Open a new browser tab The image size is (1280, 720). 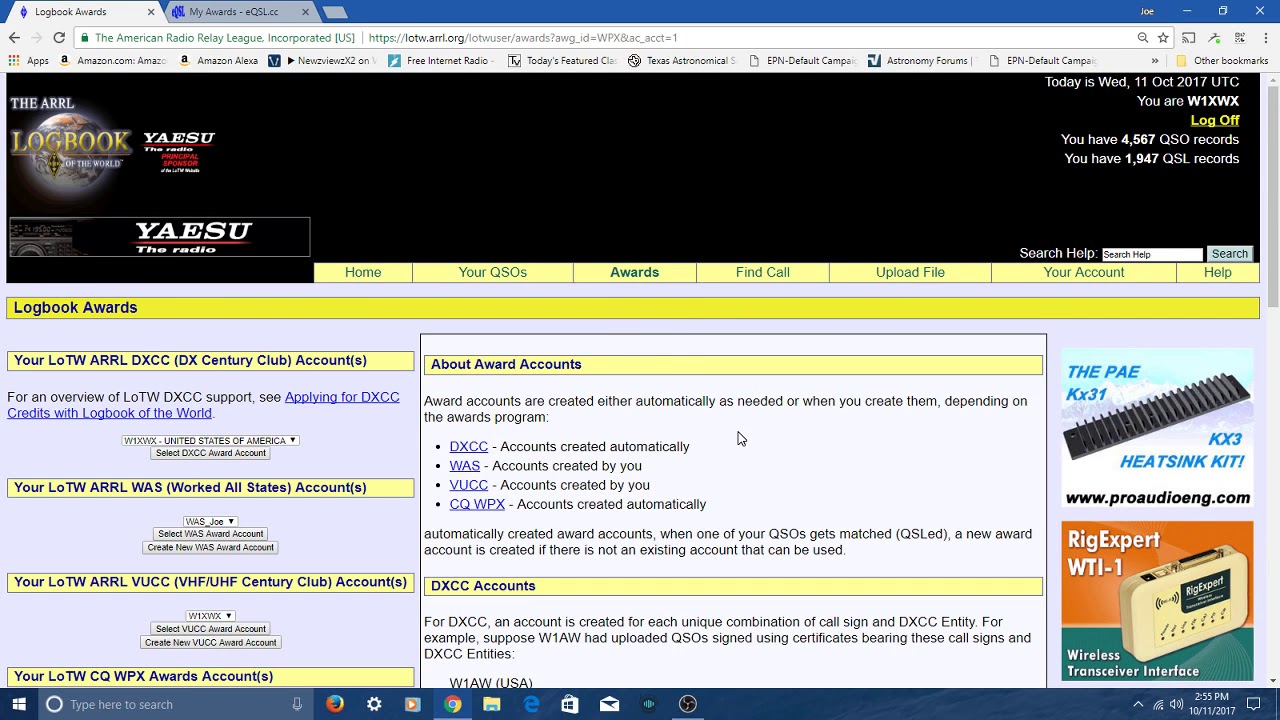point(335,12)
